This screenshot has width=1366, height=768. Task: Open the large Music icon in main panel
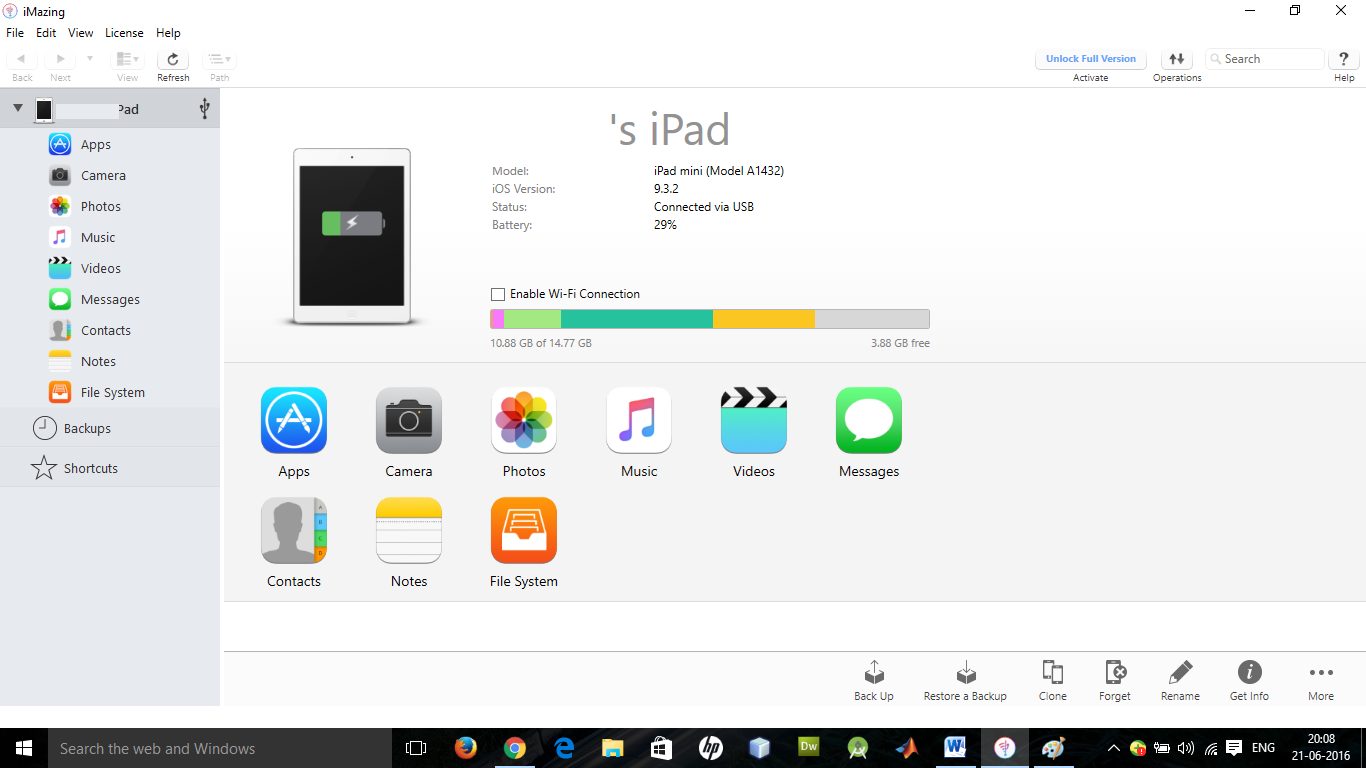click(x=639, y=421)
